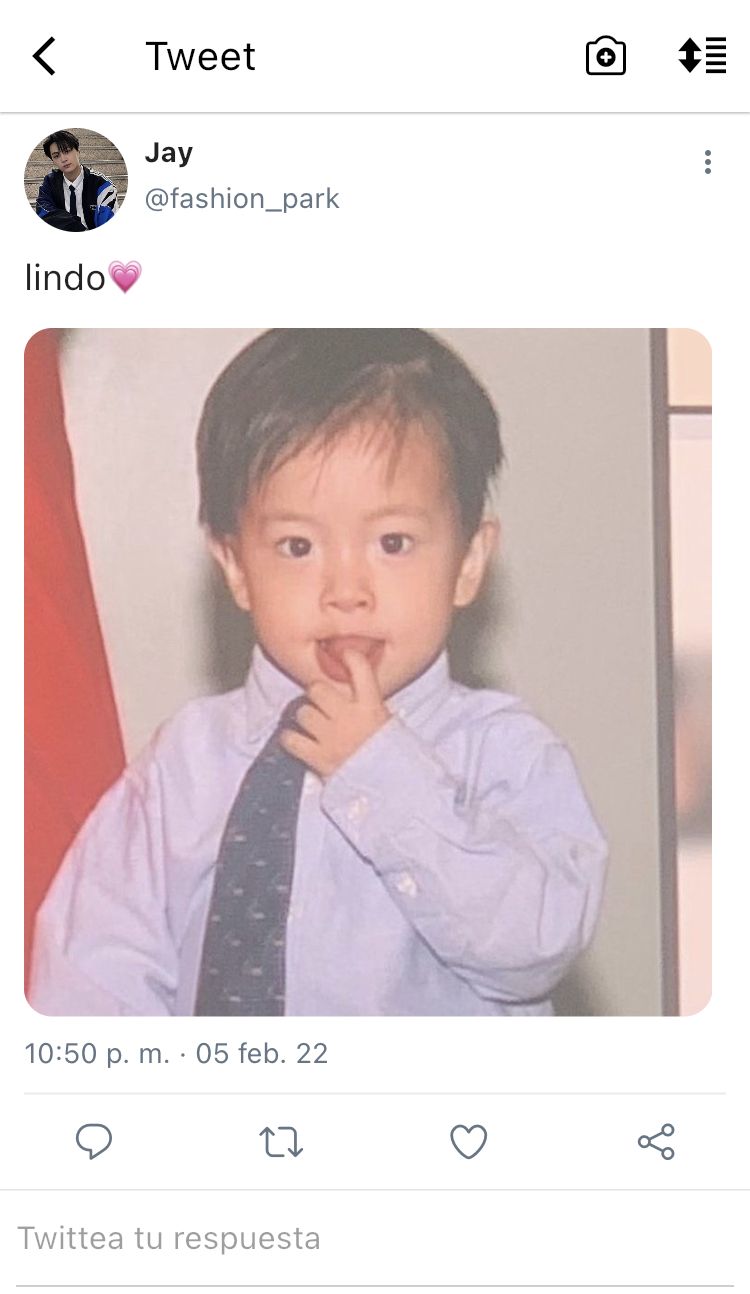Open the attached toddler photo
The width and height of the screenshot is (750, 1294).
point(368,672)
